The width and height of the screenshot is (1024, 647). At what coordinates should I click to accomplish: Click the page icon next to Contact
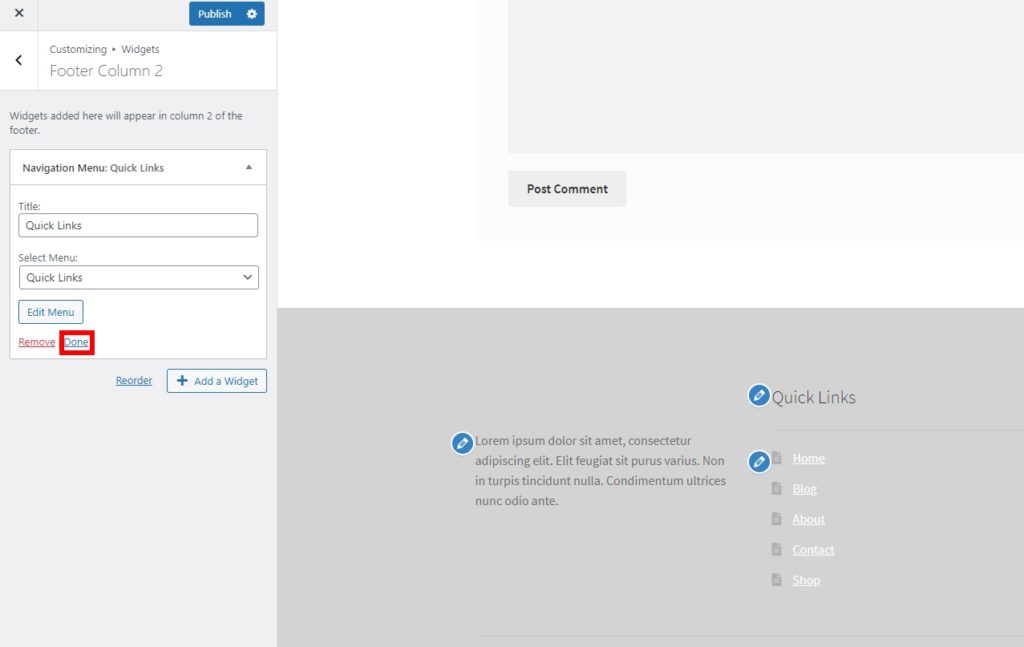click(776, 549)
